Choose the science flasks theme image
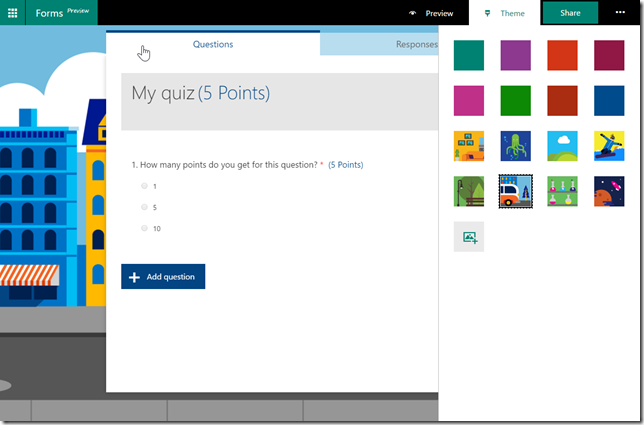 [x=562, y=191]
